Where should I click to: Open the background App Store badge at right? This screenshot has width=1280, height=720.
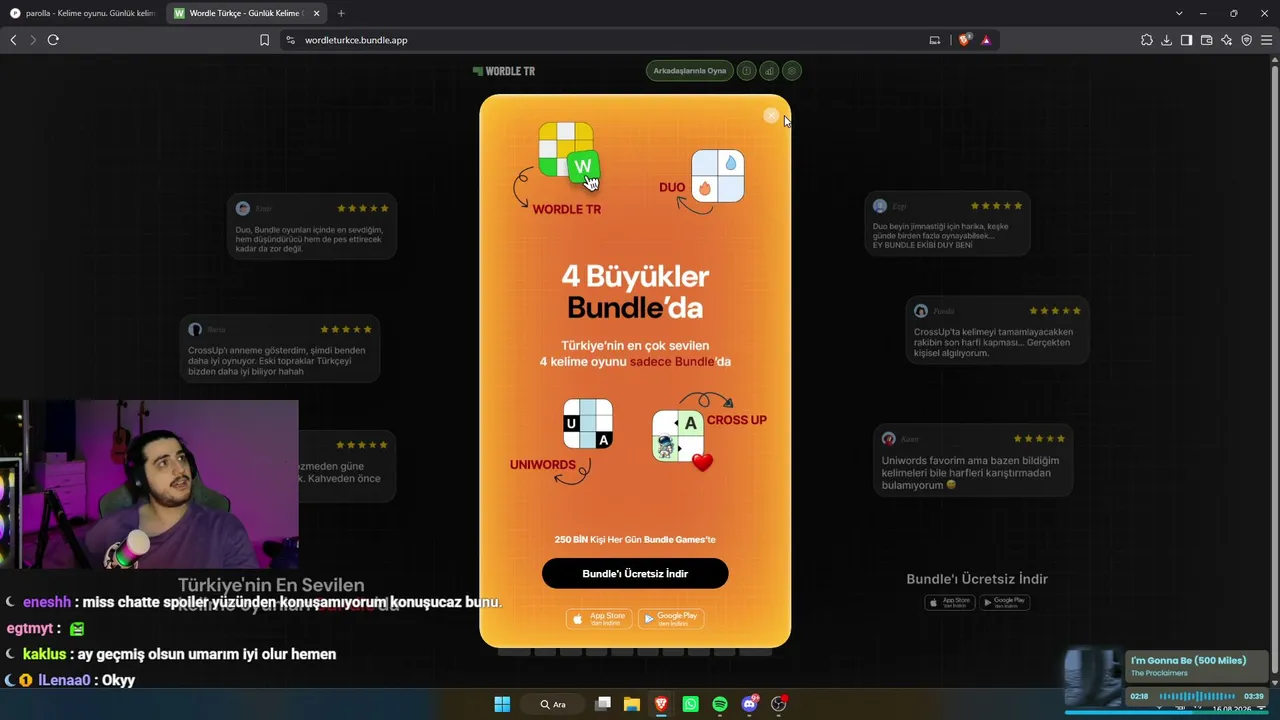tap(949, 602)
